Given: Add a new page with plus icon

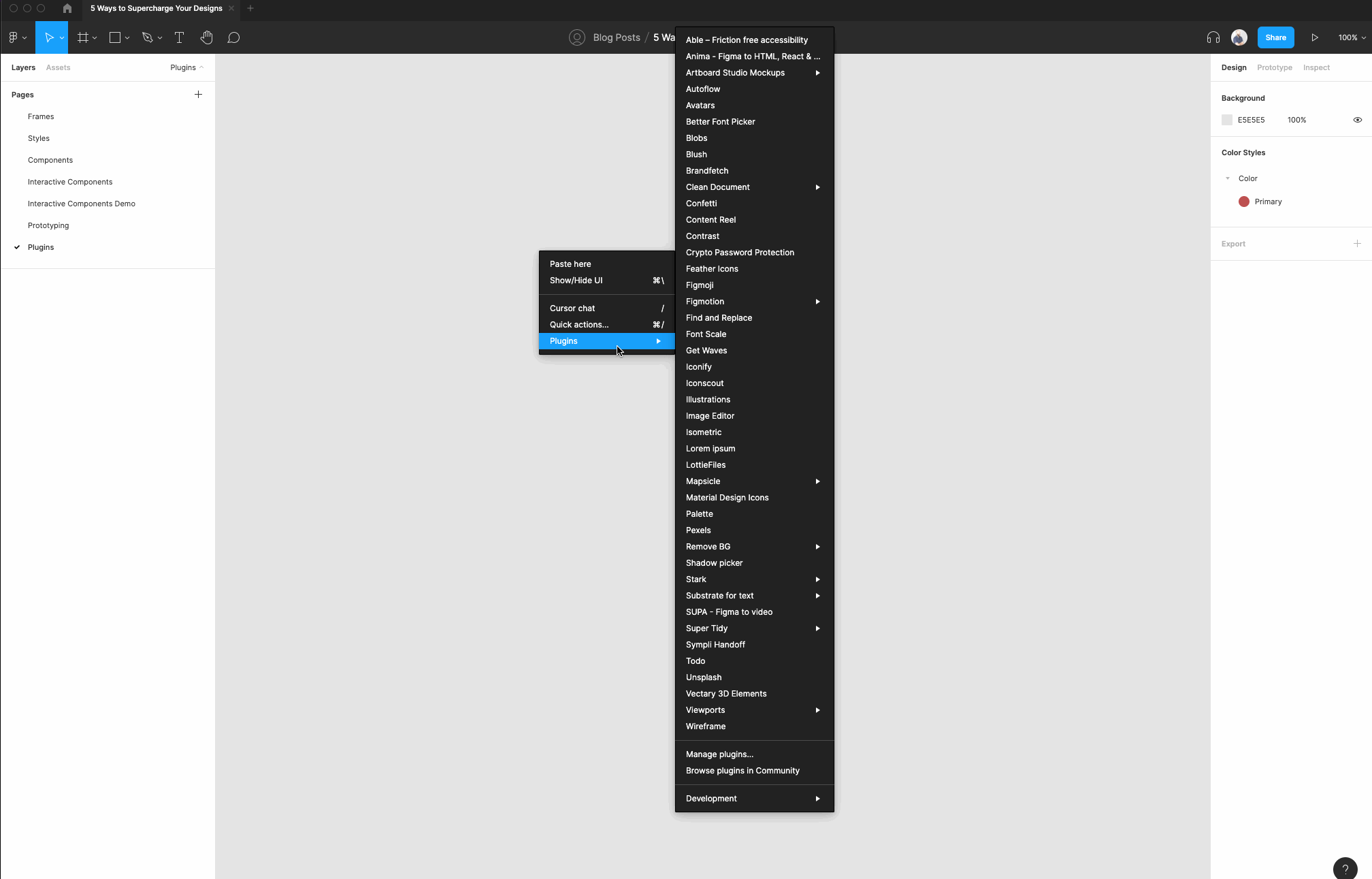Looking at the screenshot, I should [198, 94].
